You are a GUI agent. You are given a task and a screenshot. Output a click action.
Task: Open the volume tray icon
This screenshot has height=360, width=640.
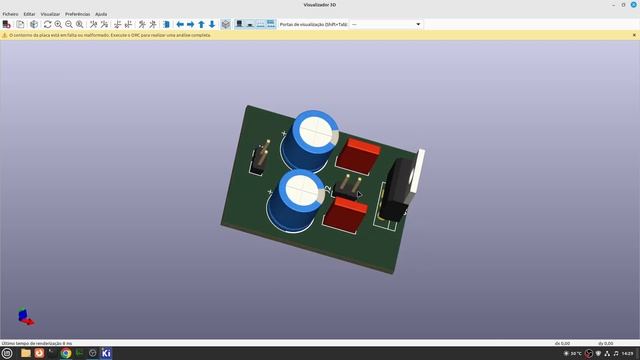[616, 353]
